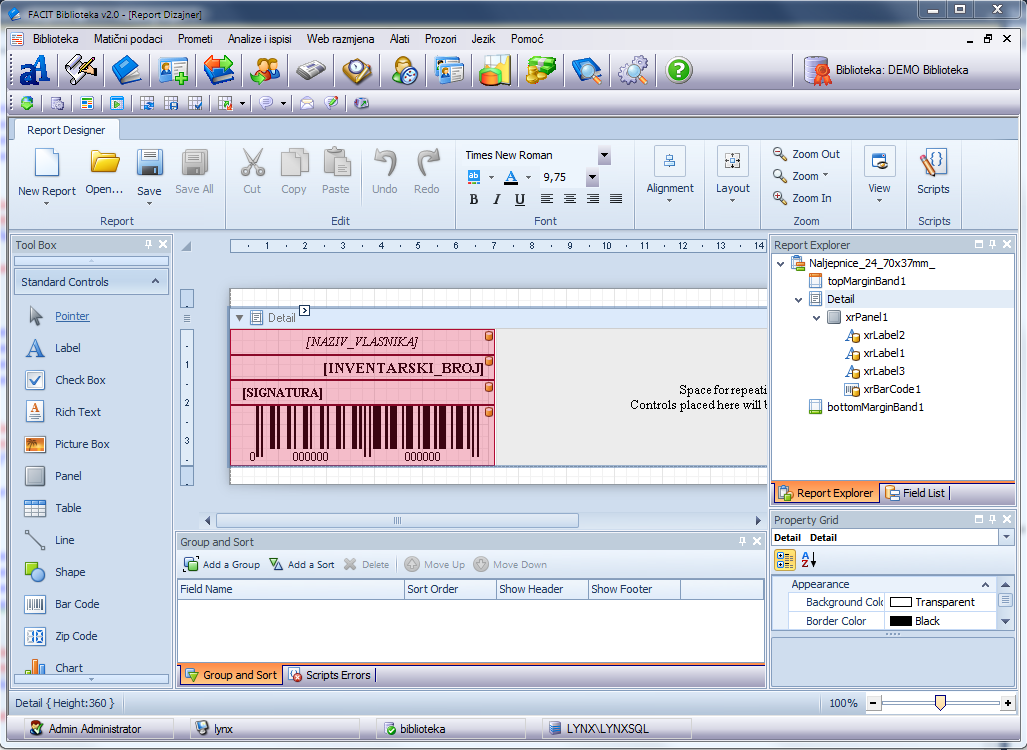Select the Bar Code tool in Tool Box

click(76, 604)
